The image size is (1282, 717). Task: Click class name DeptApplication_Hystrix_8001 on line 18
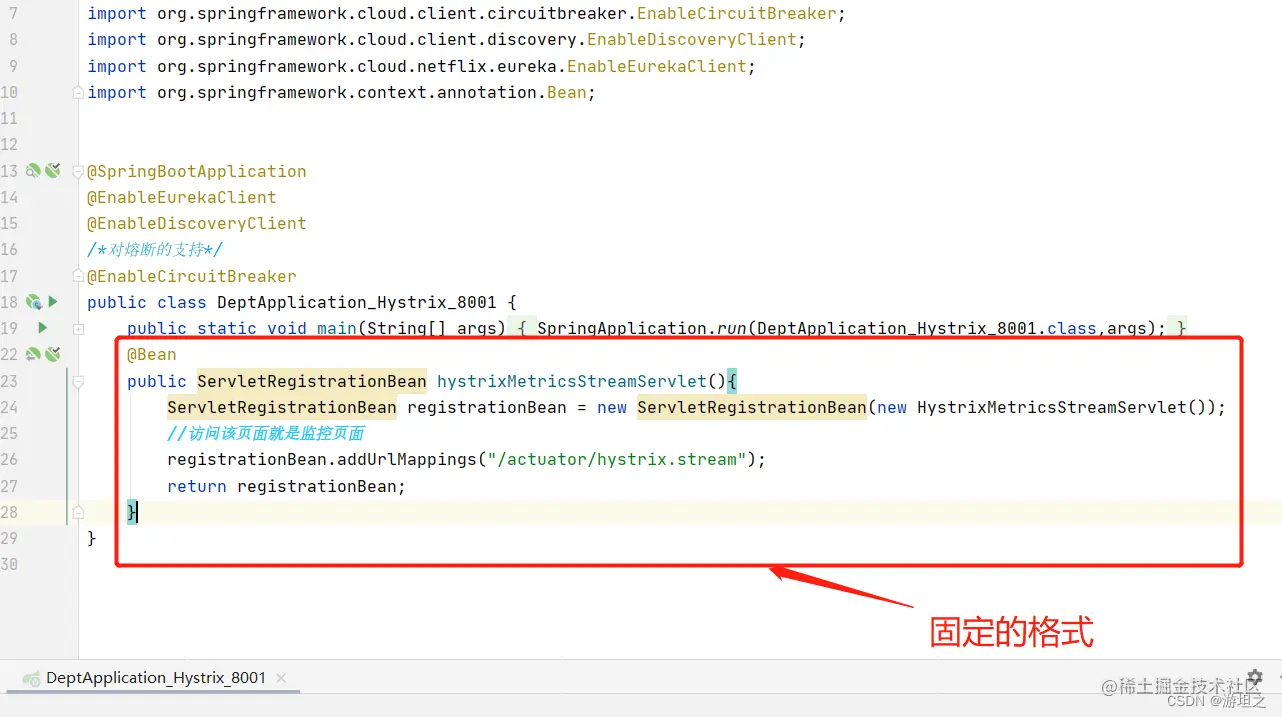(x=357, y=302)
